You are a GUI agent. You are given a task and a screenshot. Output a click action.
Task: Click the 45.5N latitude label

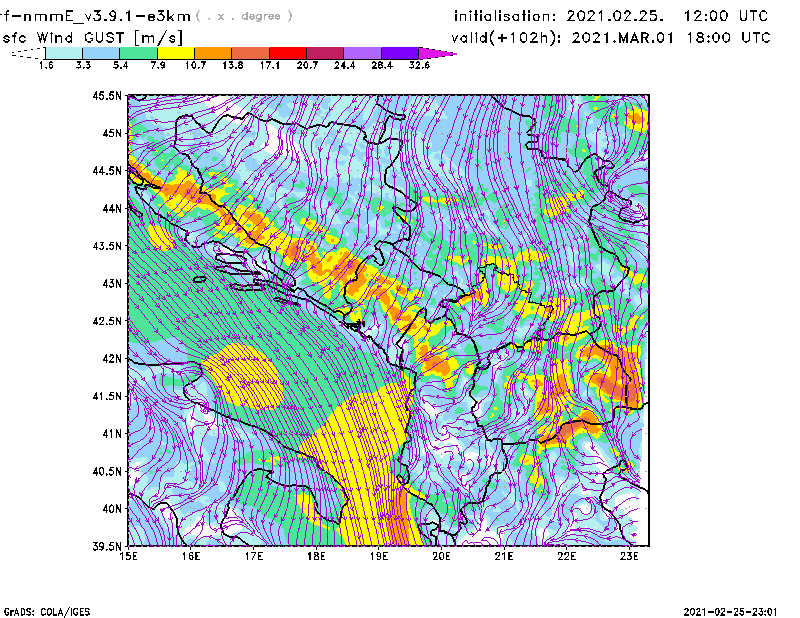point(107,95)
